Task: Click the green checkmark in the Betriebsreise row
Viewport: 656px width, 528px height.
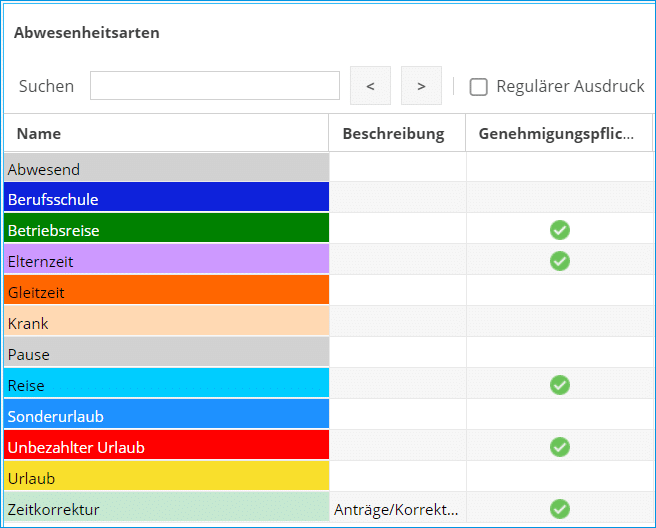Action: [560, 230]
